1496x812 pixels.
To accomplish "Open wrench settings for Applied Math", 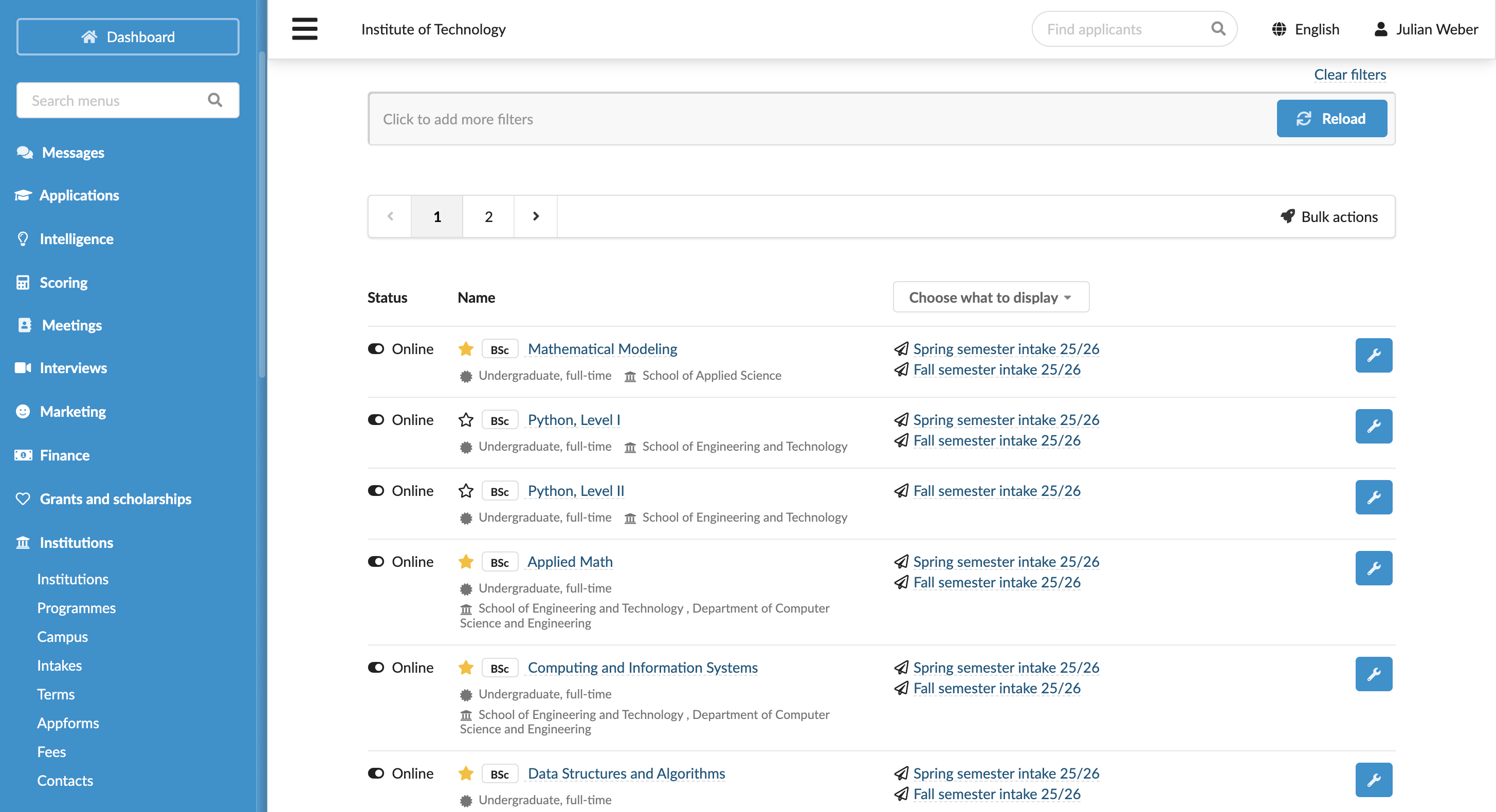I will tap(1374, 568).
